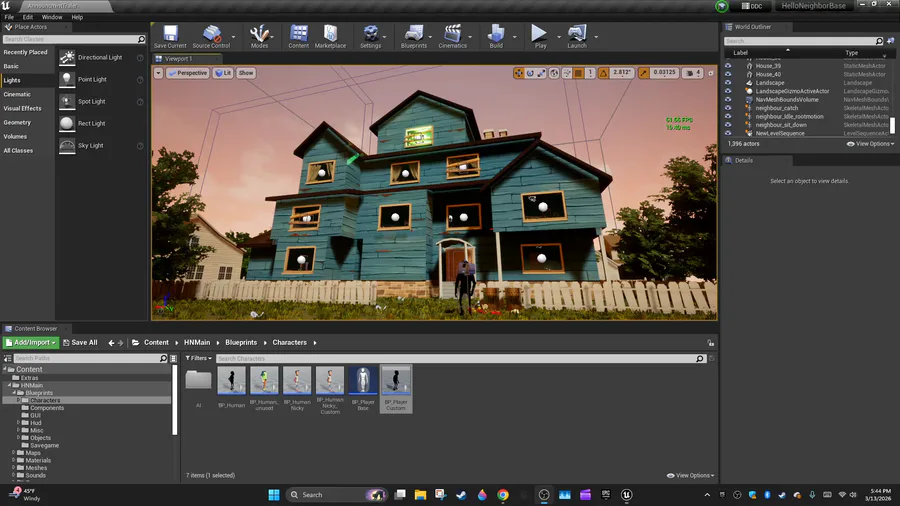Open Cinematics toolbar icon

pyautogui.click(x=452, y=37)
